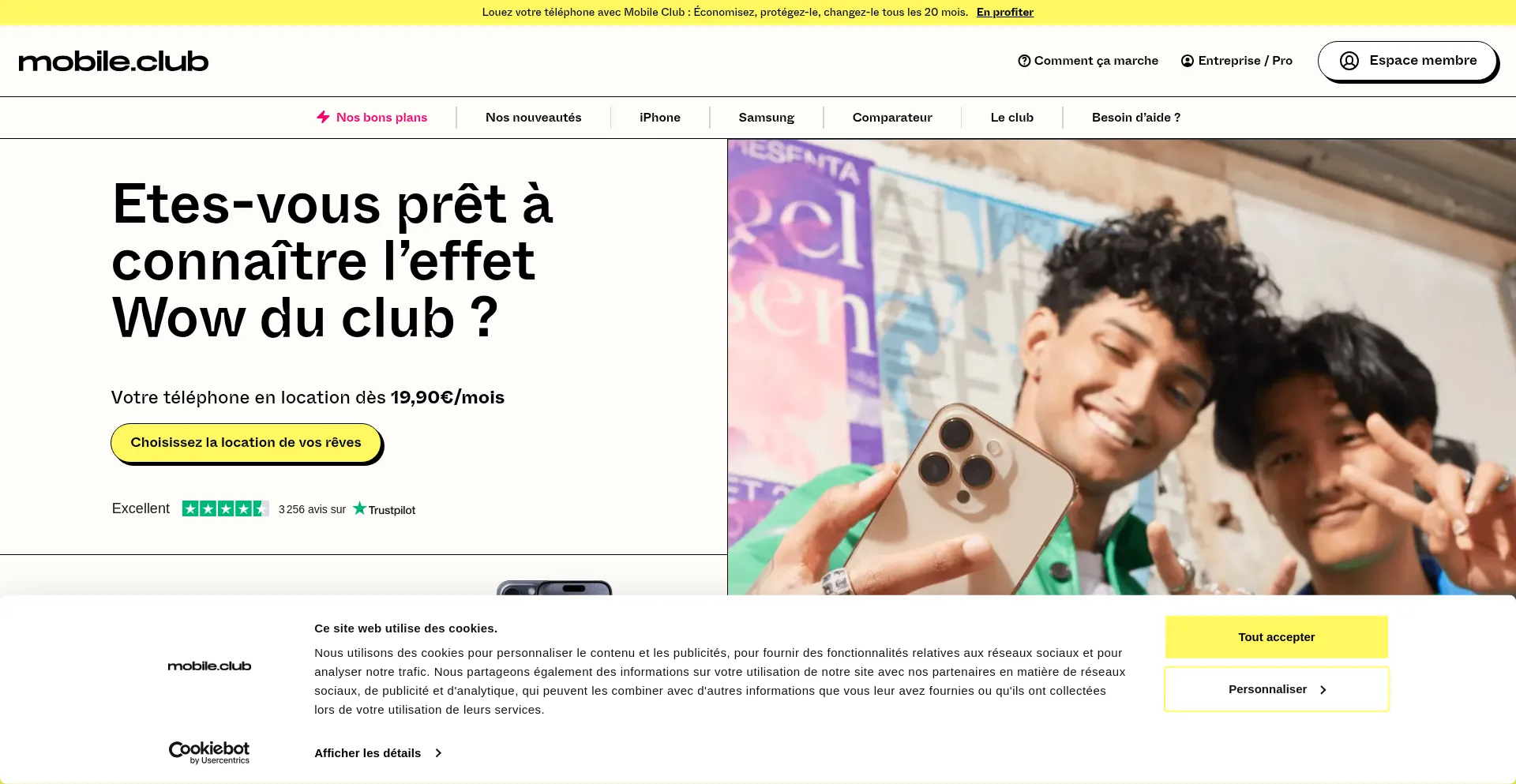Click the profile icon in Espace membre button
Viewport: 1516px width, 784px height.
coord(1349,61)
